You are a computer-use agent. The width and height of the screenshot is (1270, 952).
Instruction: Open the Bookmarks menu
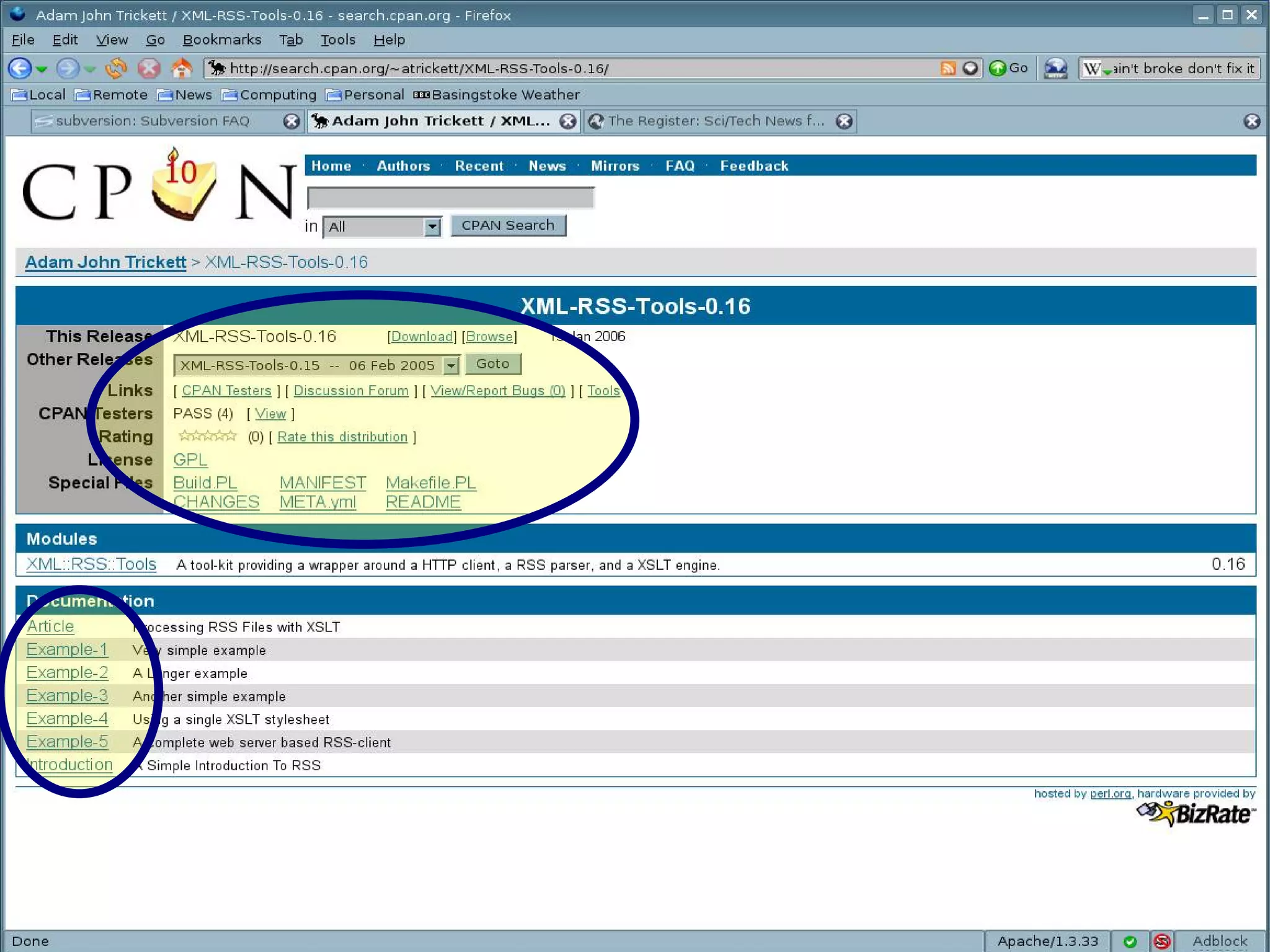tap(221, 40)
